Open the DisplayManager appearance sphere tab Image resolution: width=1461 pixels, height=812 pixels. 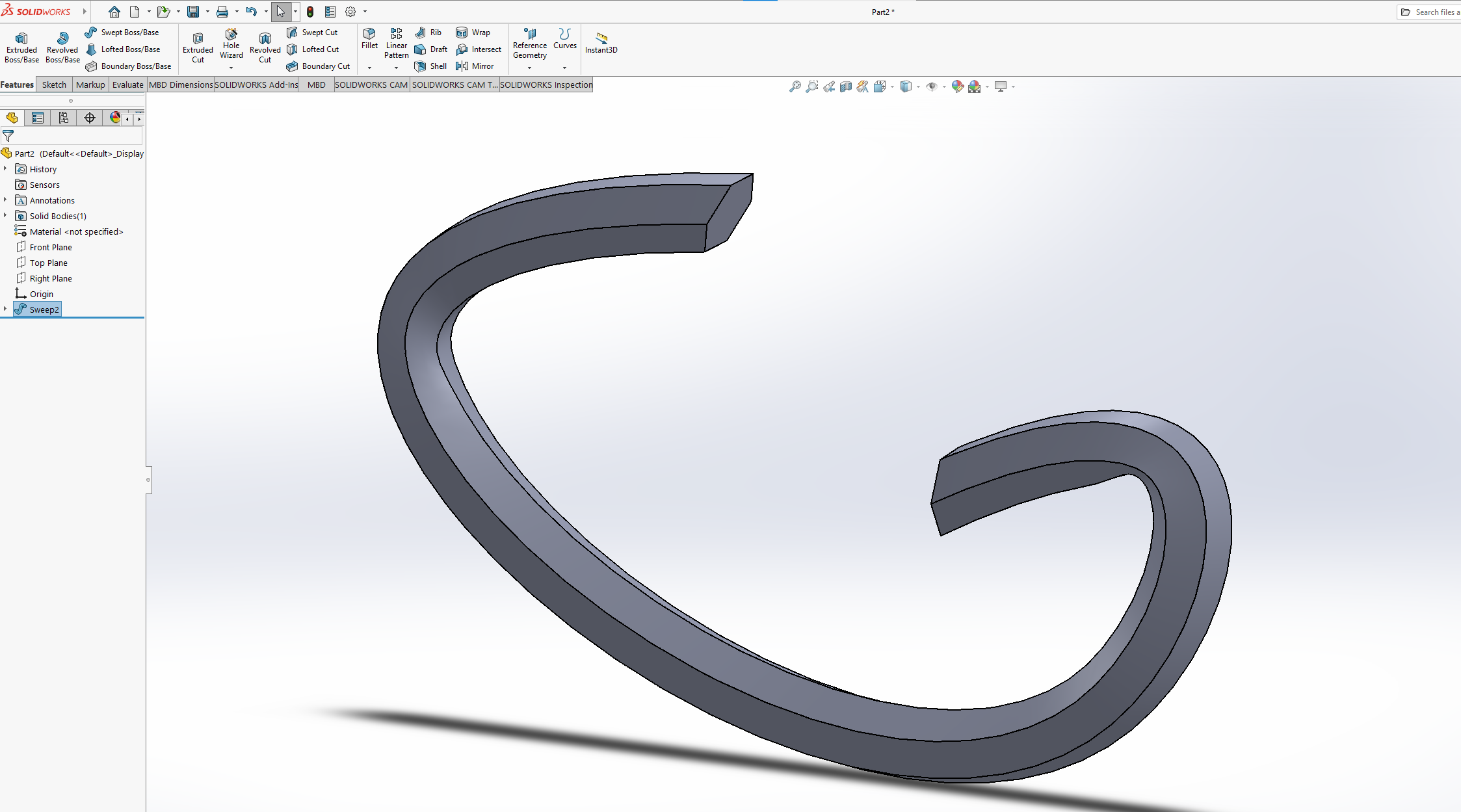[115, 118]
